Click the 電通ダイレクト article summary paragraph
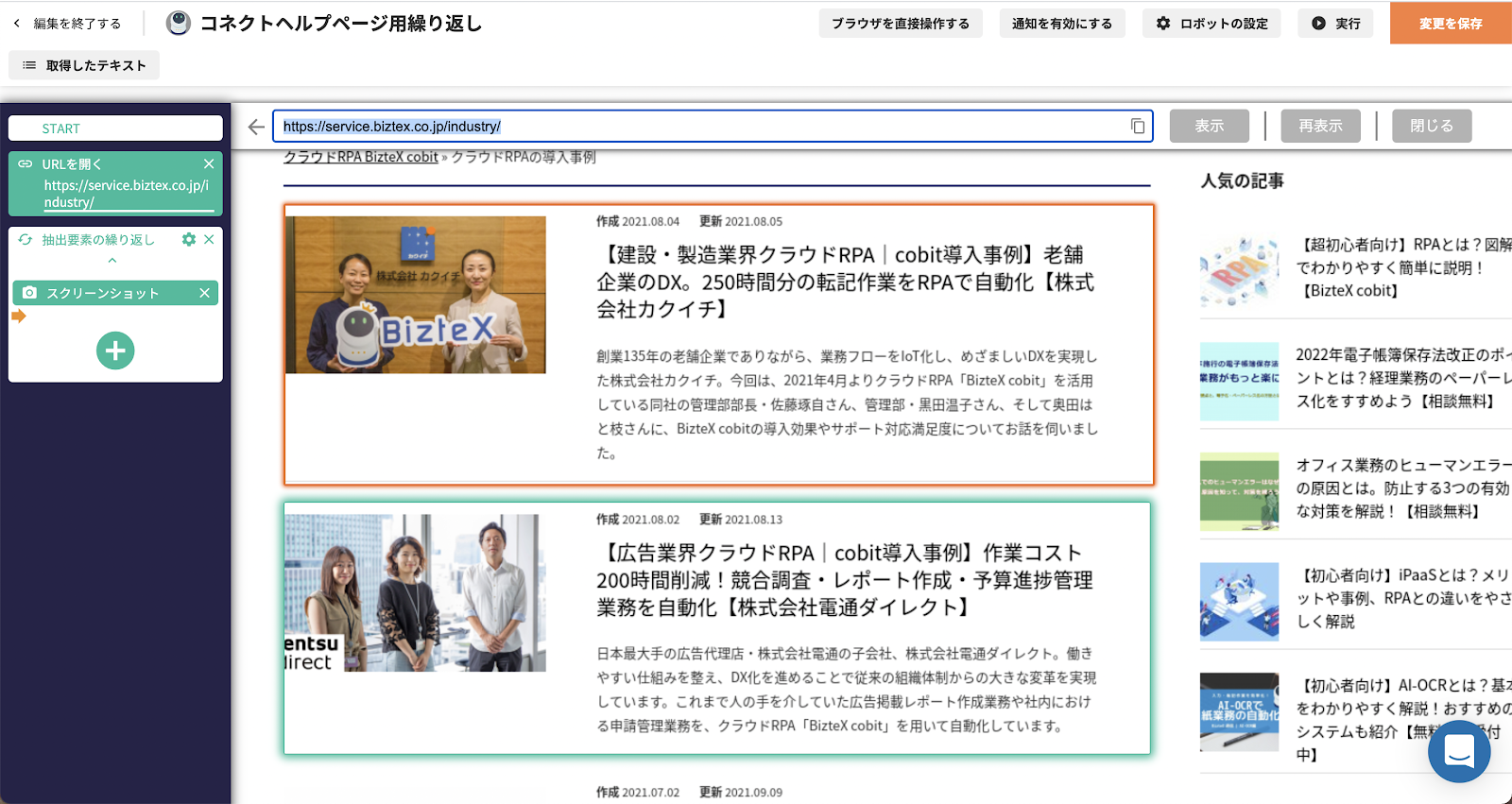Image resolution: width=1512 pixels, height=804 pixels. (846, 690)
